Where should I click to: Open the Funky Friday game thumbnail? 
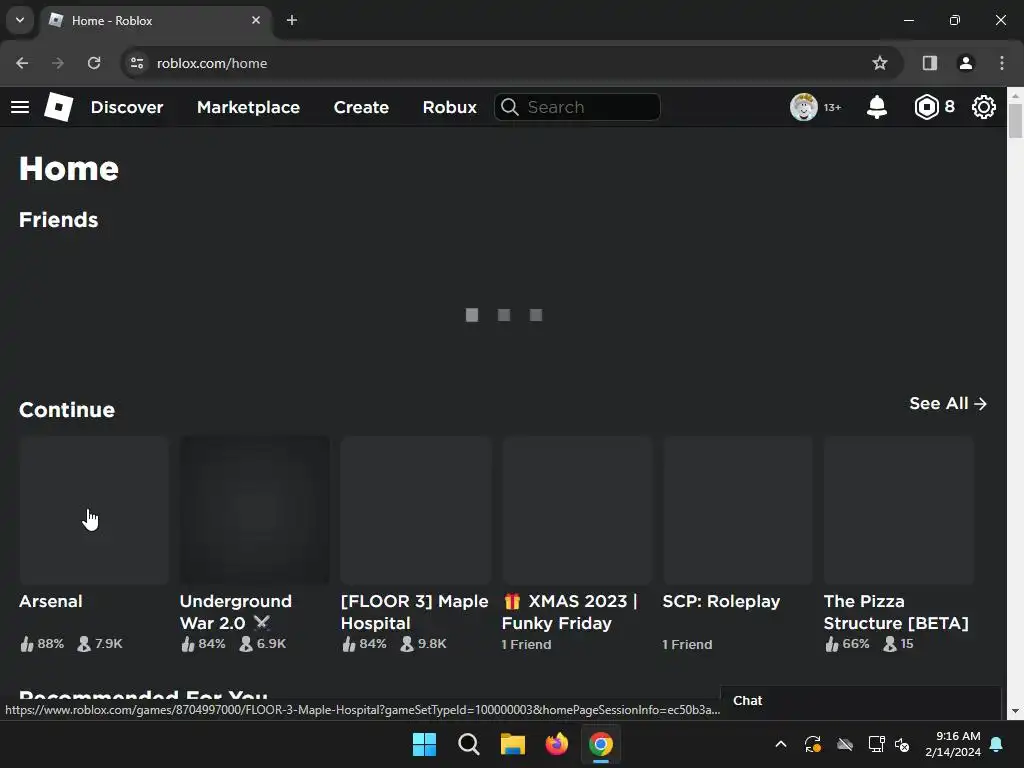click(577, 510)
